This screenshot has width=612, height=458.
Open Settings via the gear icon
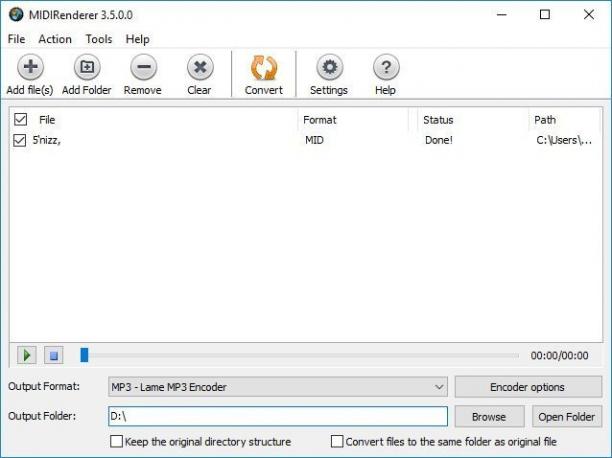(x=329, y=67)
